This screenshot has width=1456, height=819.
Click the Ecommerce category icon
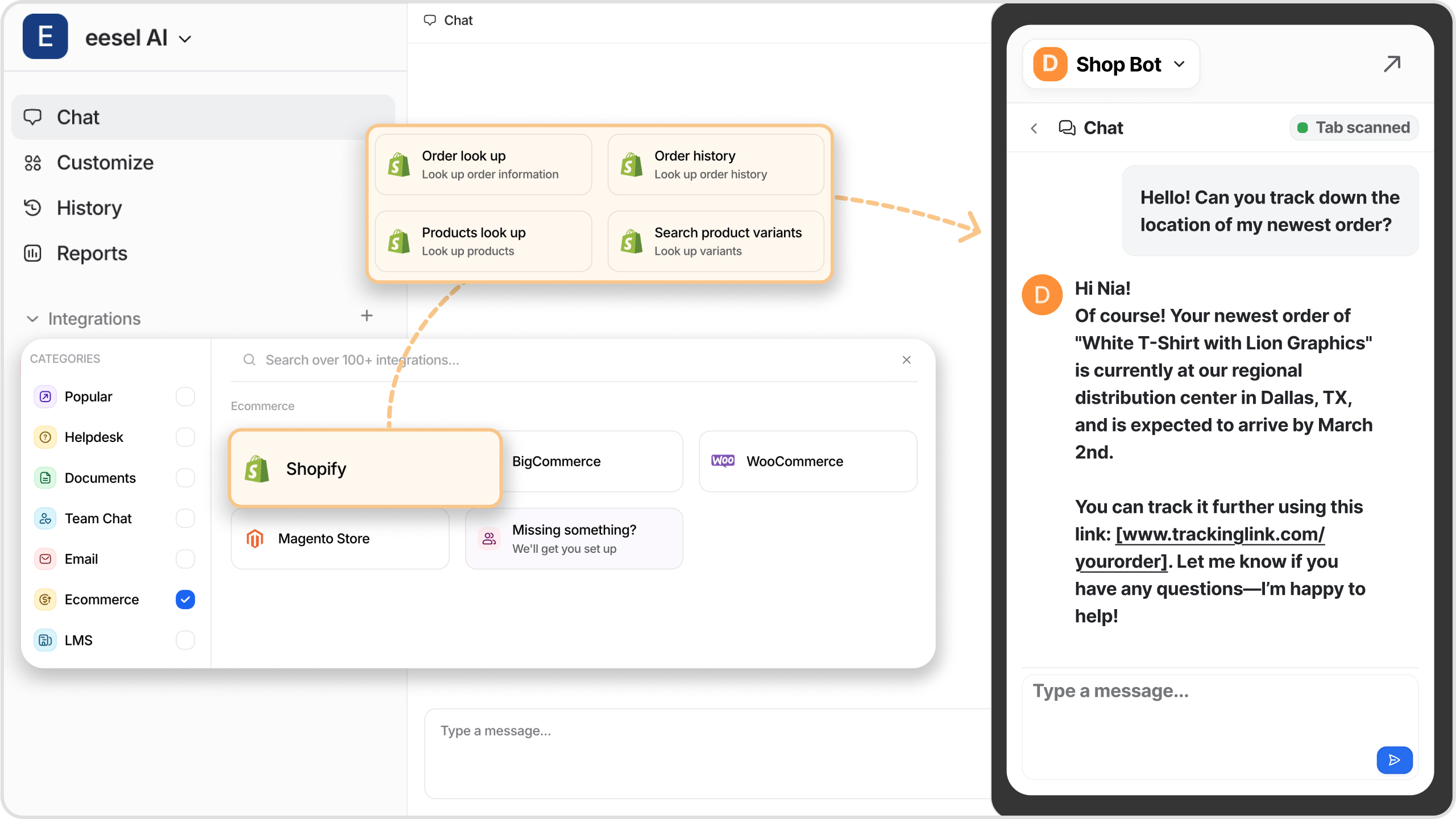[45, 599]
